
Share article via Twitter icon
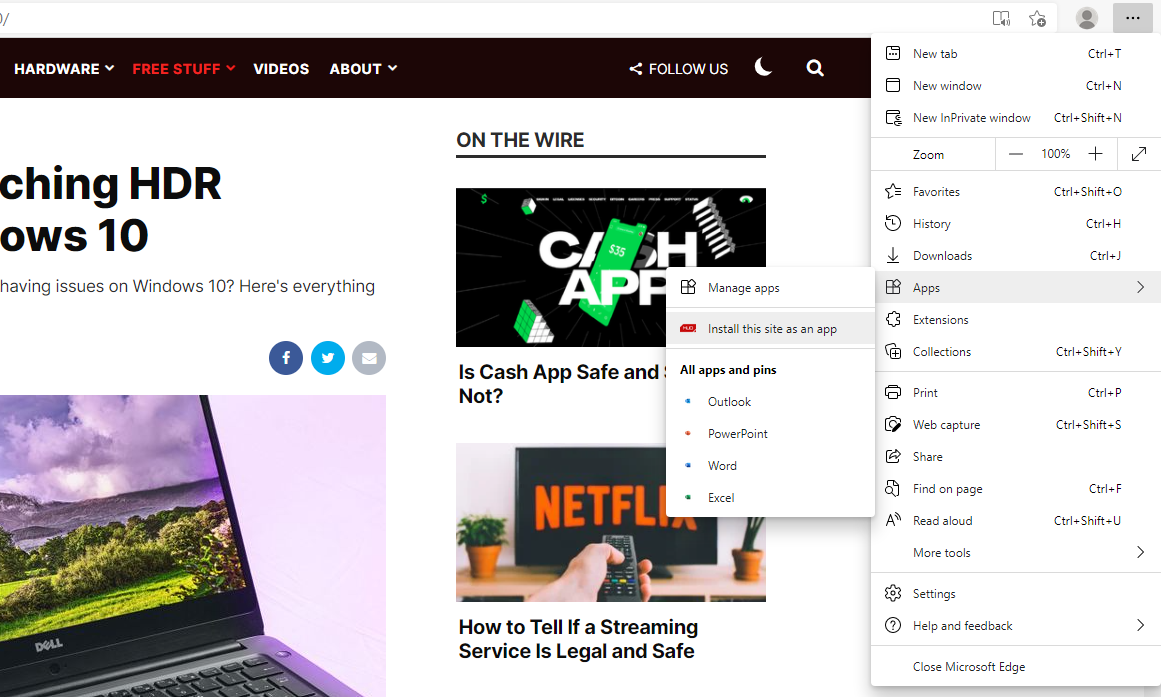coord(328,358)
